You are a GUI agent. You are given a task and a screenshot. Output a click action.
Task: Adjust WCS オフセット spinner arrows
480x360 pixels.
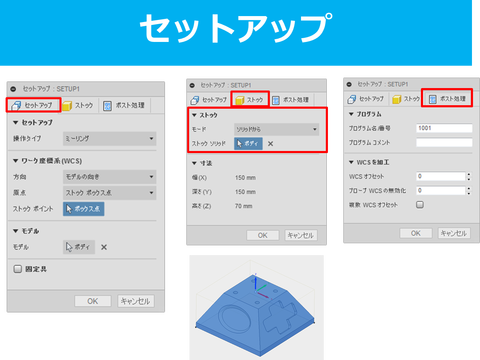[469, 176]
